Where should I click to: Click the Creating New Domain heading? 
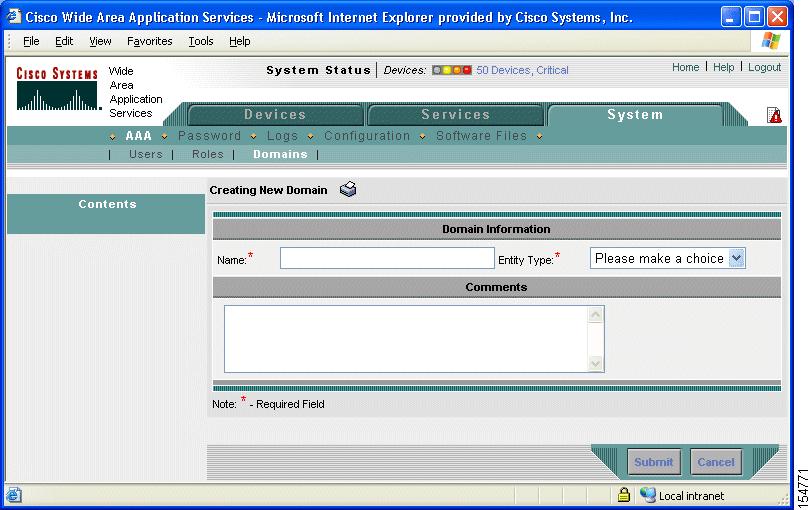point(268,190)
